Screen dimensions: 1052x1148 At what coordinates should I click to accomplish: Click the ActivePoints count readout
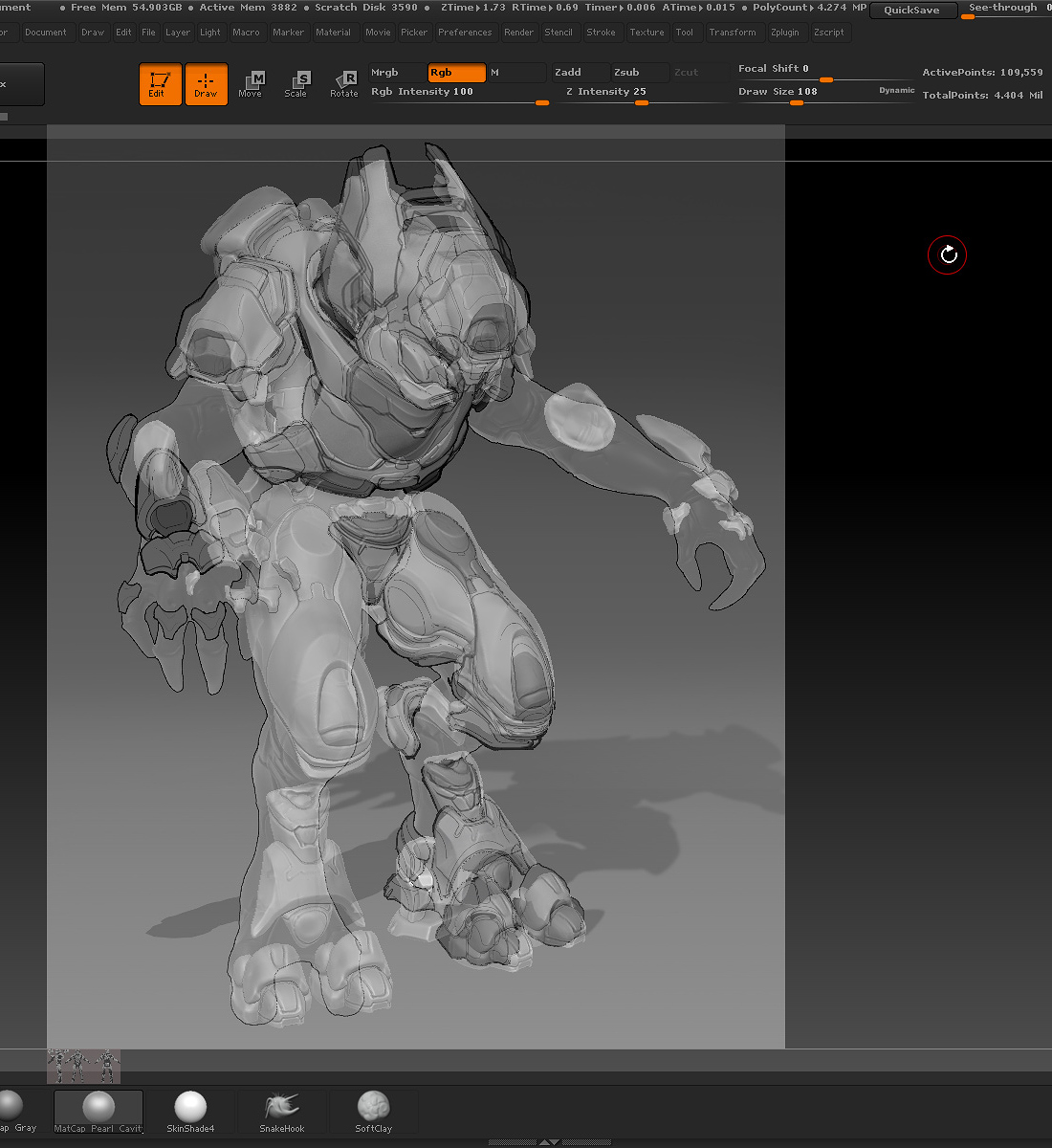tap(982, 73)
